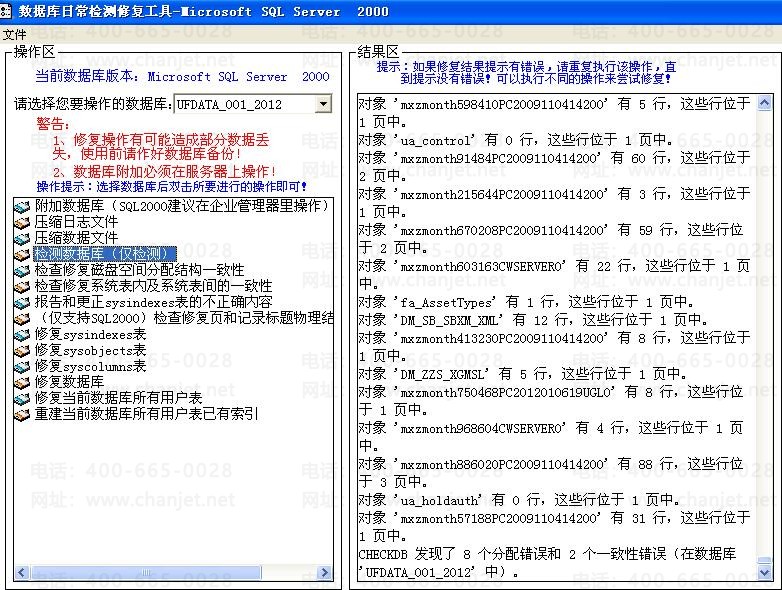The height and width of the screenshot is (590, 782).
Task: Click the 'DM_ZZS_XGMSL' result line
Action: (523, 374)
